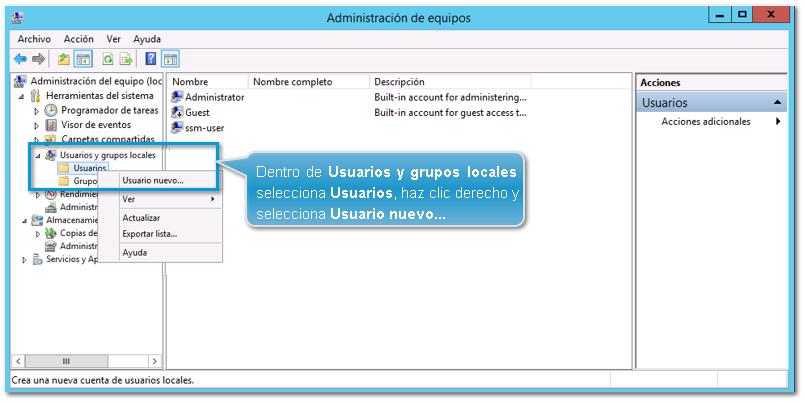This screenshot has width=804, height=402.
Task: Select Ayuda in the context menu
Action: (x=160, y=253)
